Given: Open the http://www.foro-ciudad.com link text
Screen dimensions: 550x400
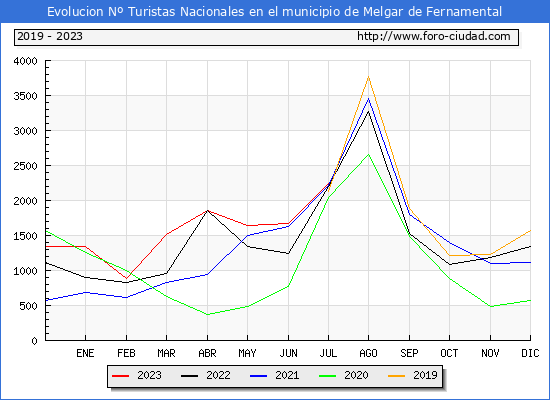Looking at the screenshot, I should (434, 36).
